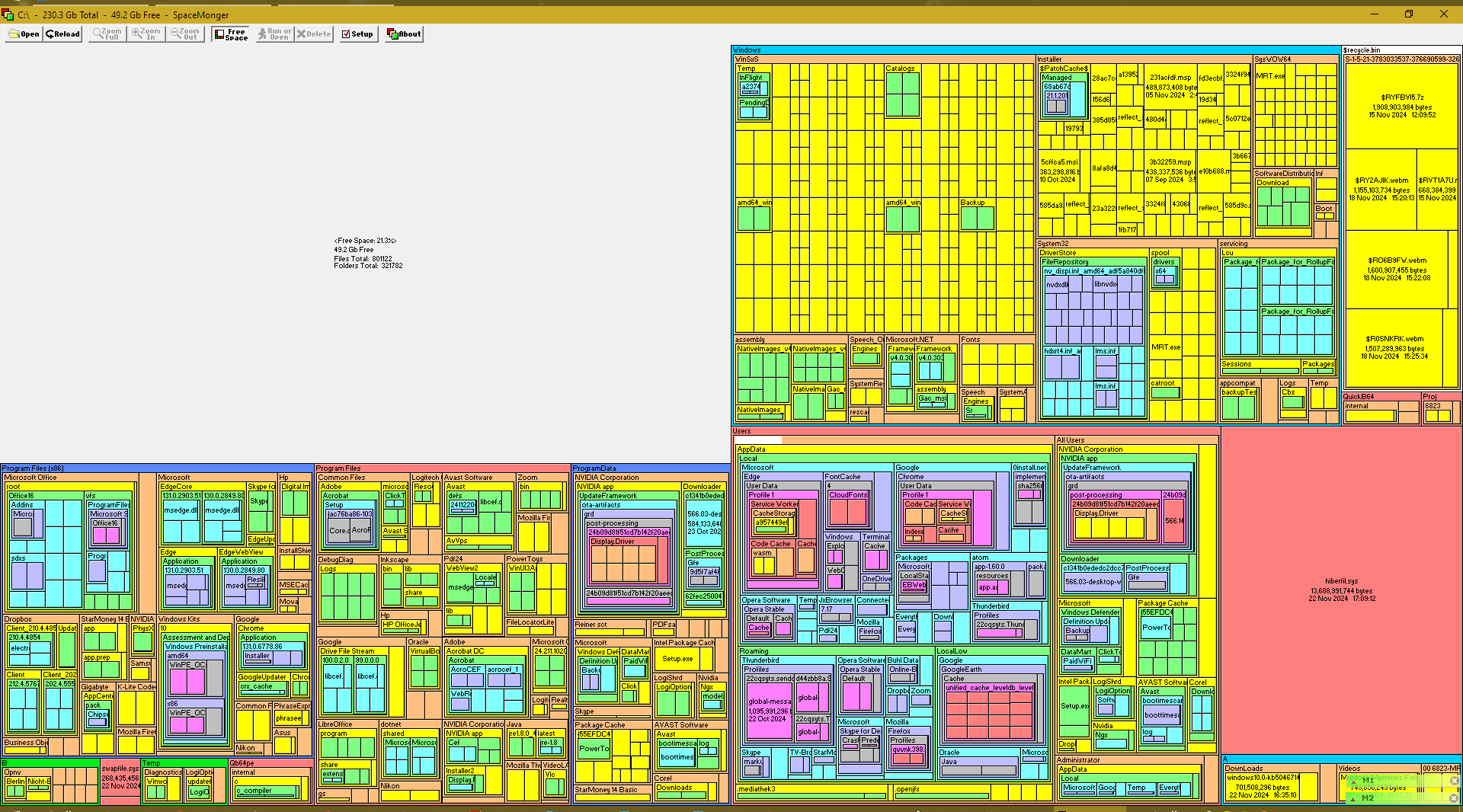
Task: Click the Zoom Full toolbar button
Action: (x=107, y=34)
